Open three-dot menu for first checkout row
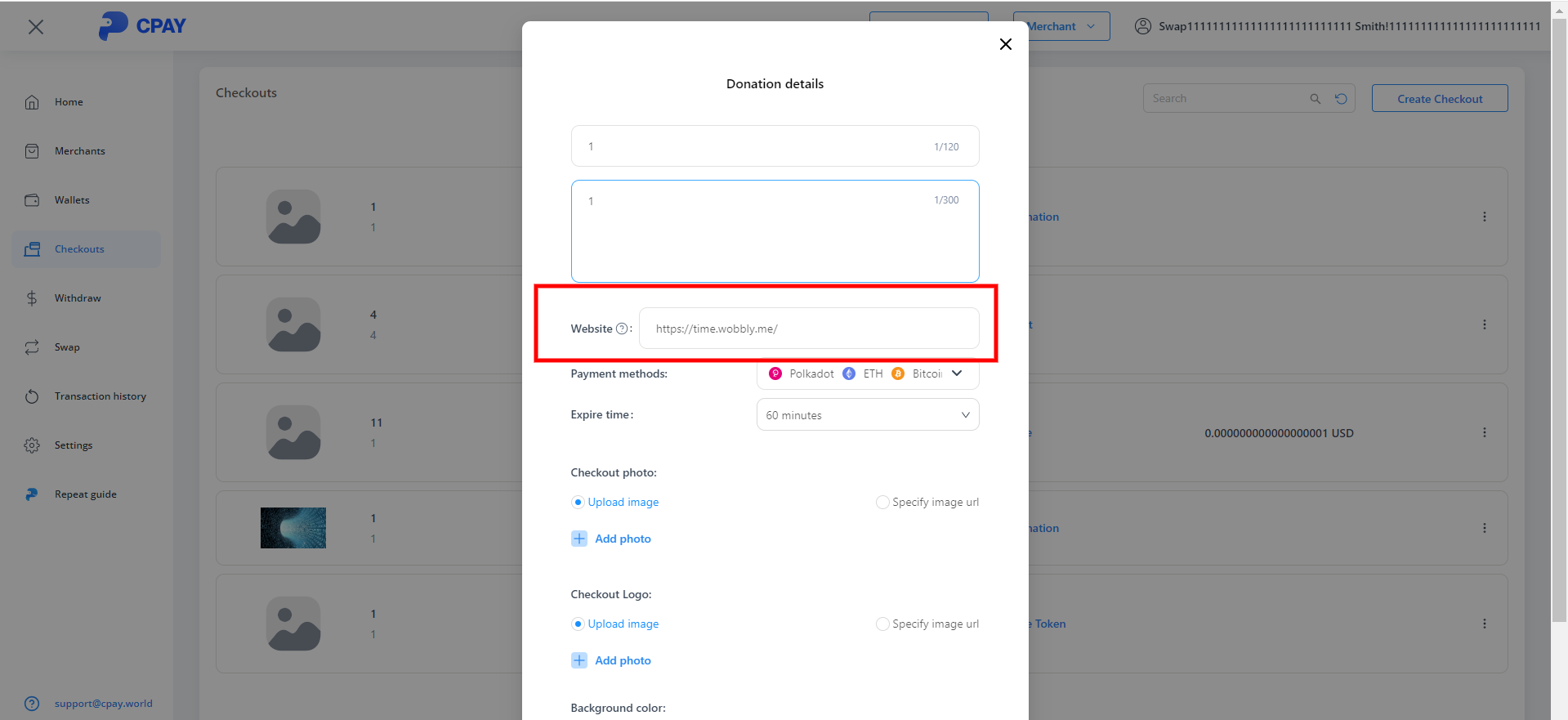The width and height of the screenshot is (1568, 720). click(1484, 217)
